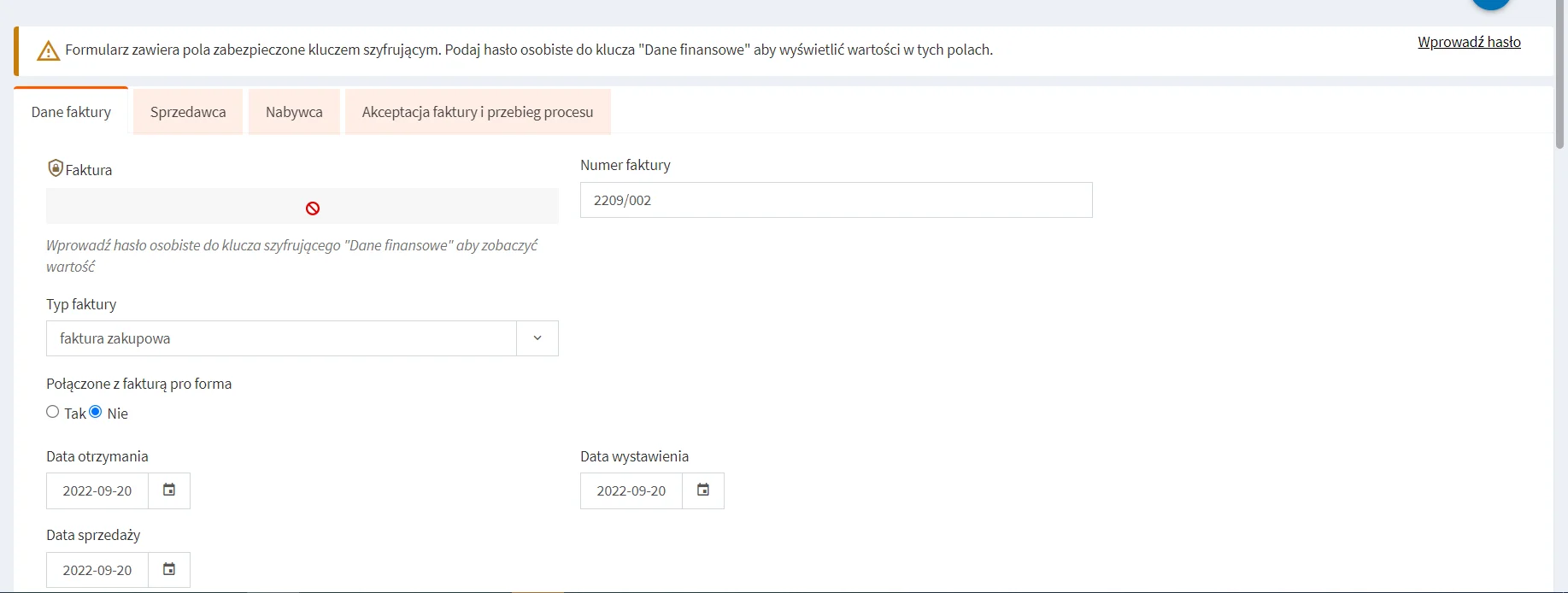This screenshot has height=593, width=1568.
Task: Click the Data otrzymania date field
Action: [97, 490]
